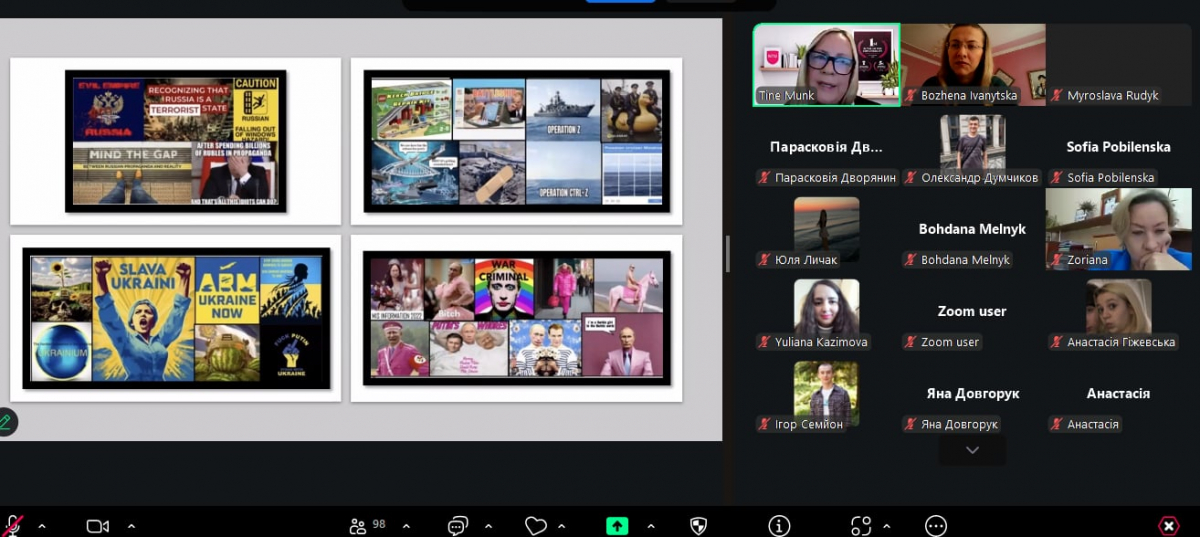Open the chat panel
Viewport: 1200px width, 537px height.
458,526
